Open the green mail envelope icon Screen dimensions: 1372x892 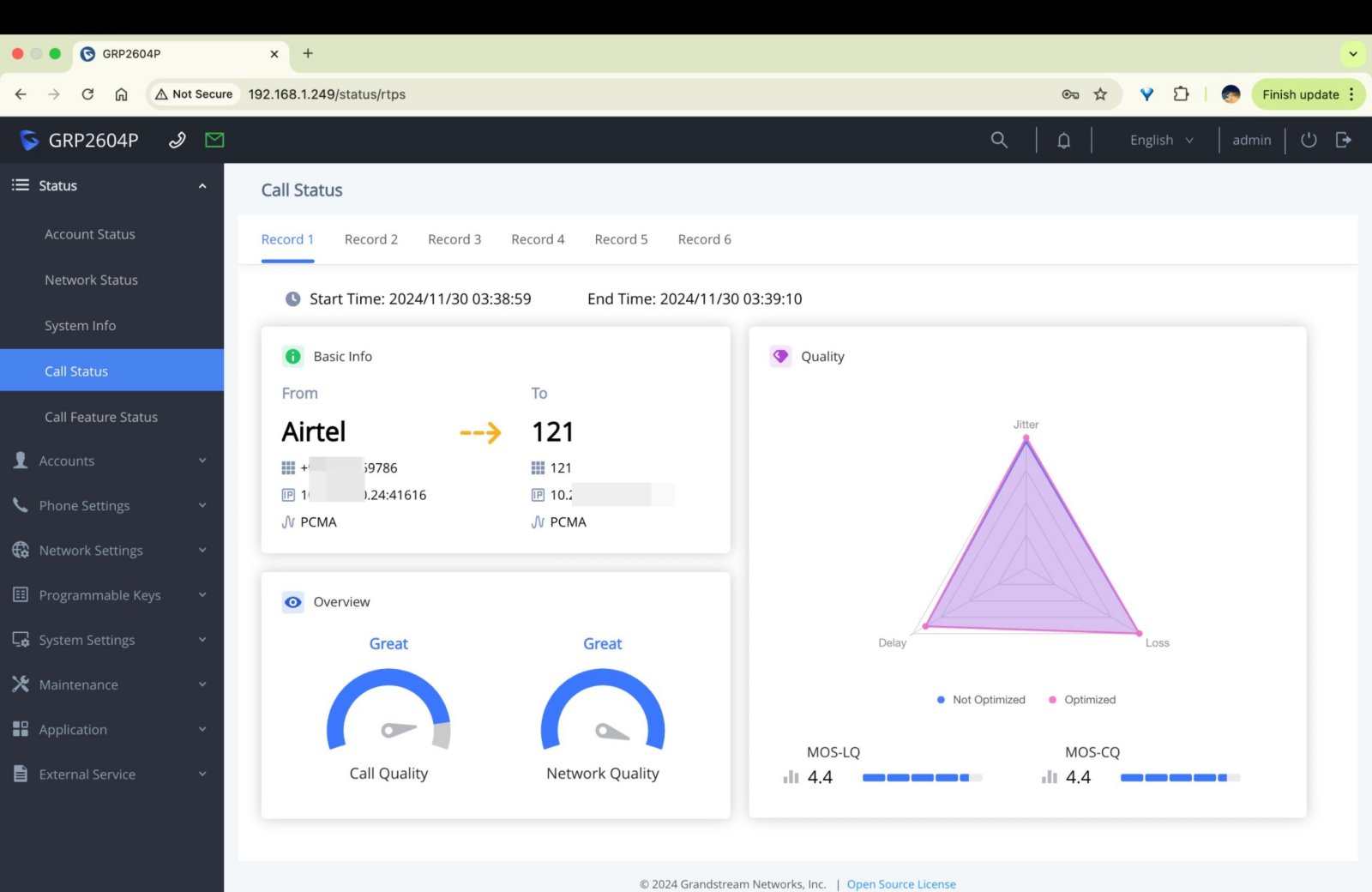tap(214, 140)
